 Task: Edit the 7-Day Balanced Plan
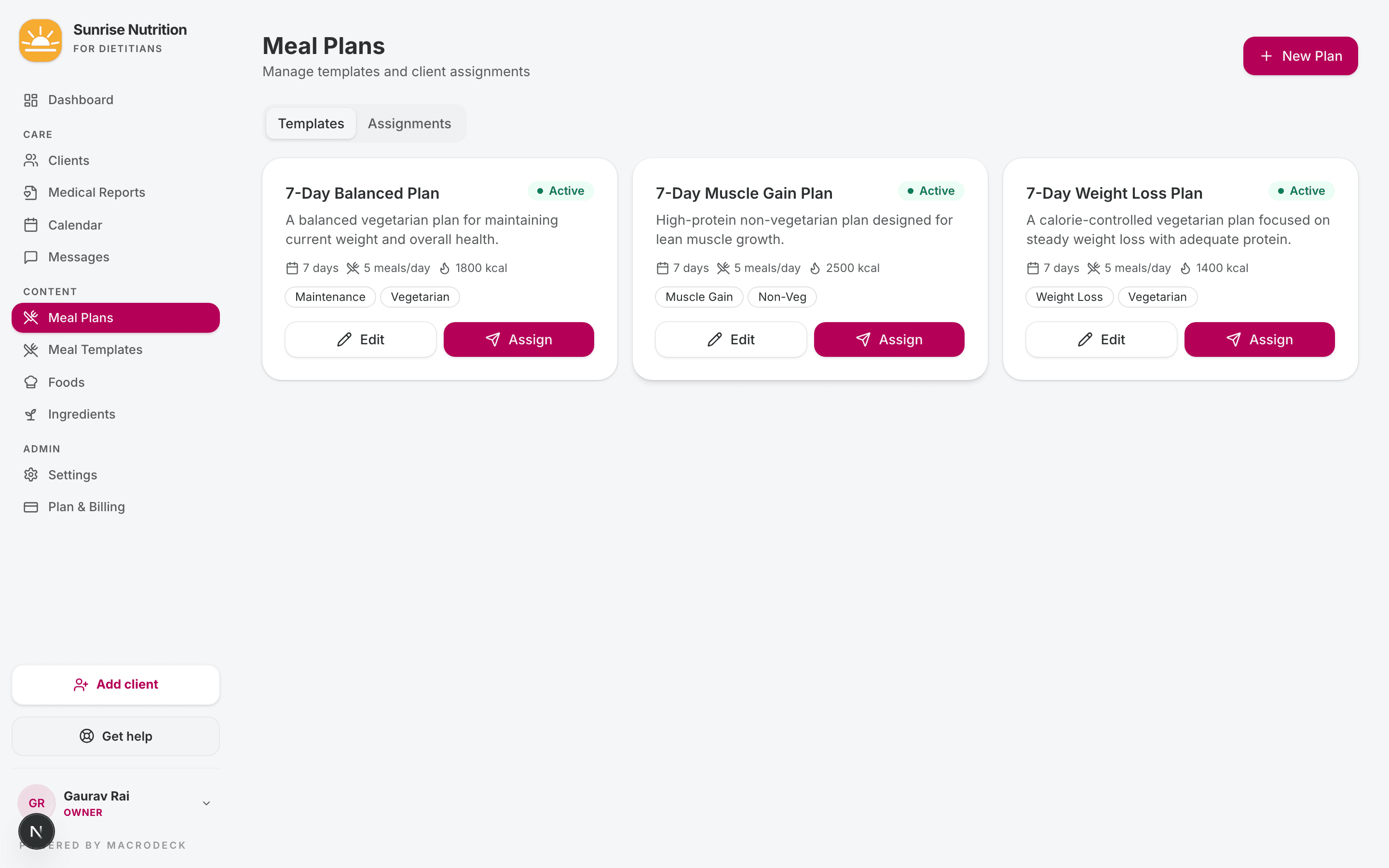[360, 339]
